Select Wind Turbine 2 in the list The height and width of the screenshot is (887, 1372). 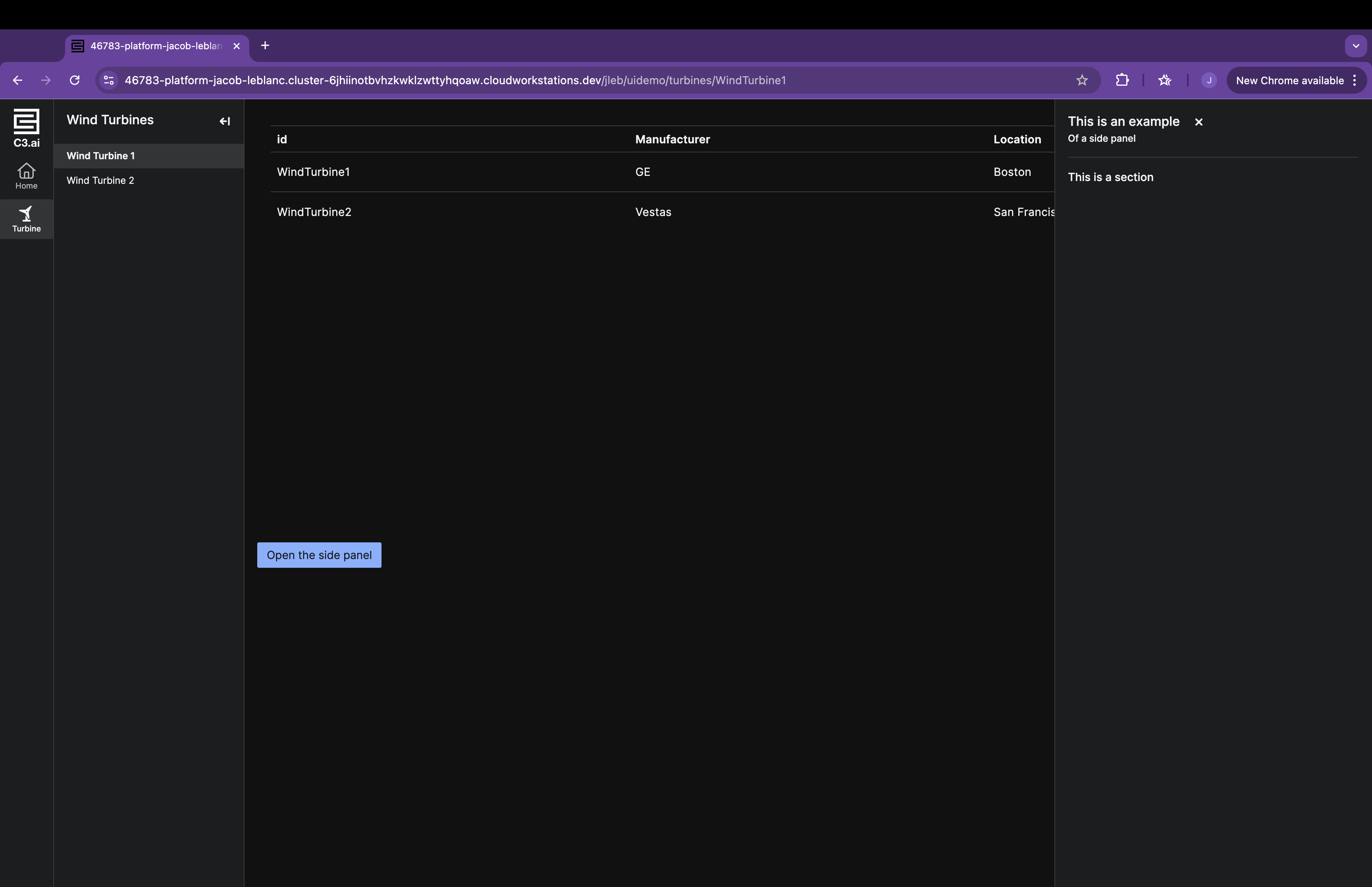point(148,181)
